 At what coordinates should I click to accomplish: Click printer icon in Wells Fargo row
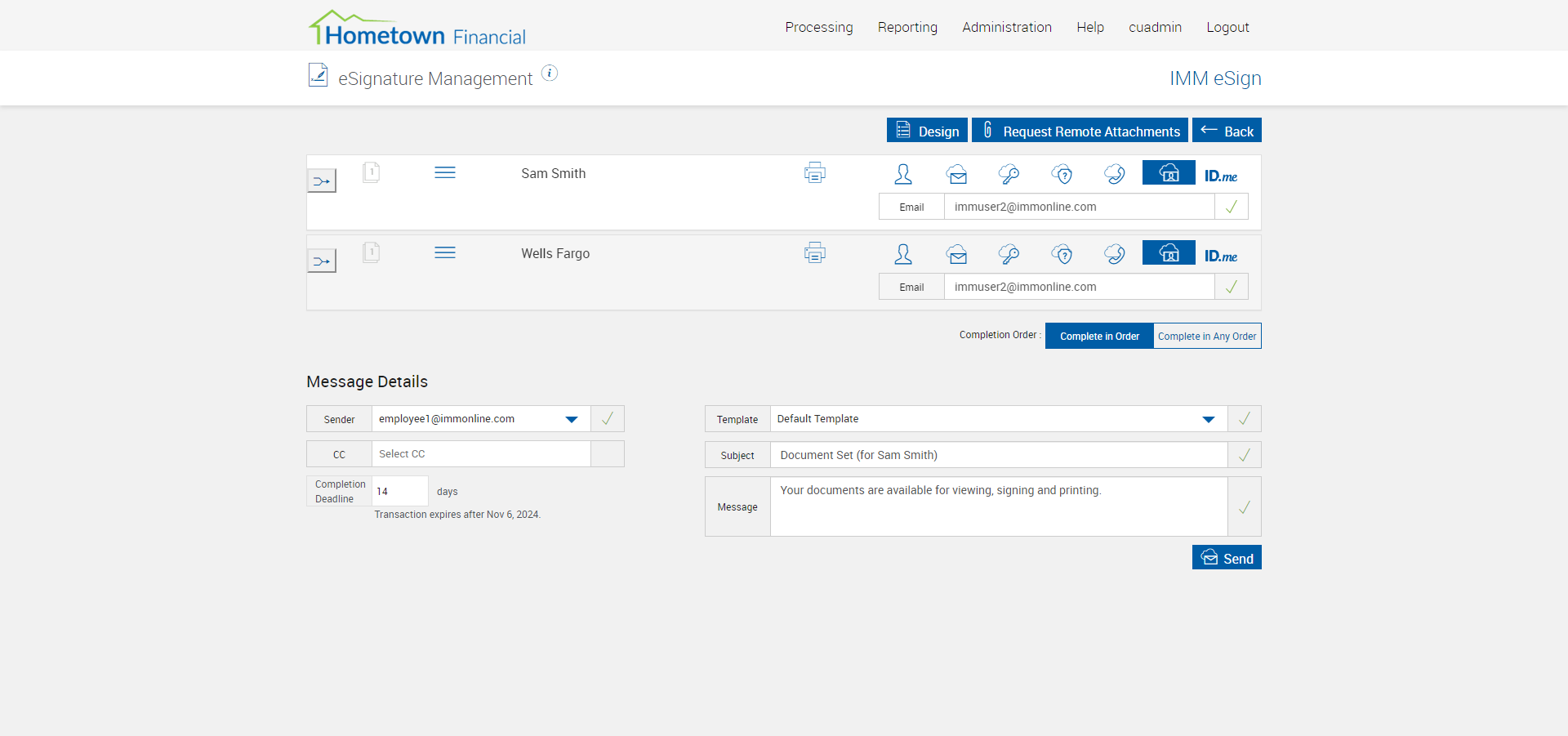click(815, 252)
